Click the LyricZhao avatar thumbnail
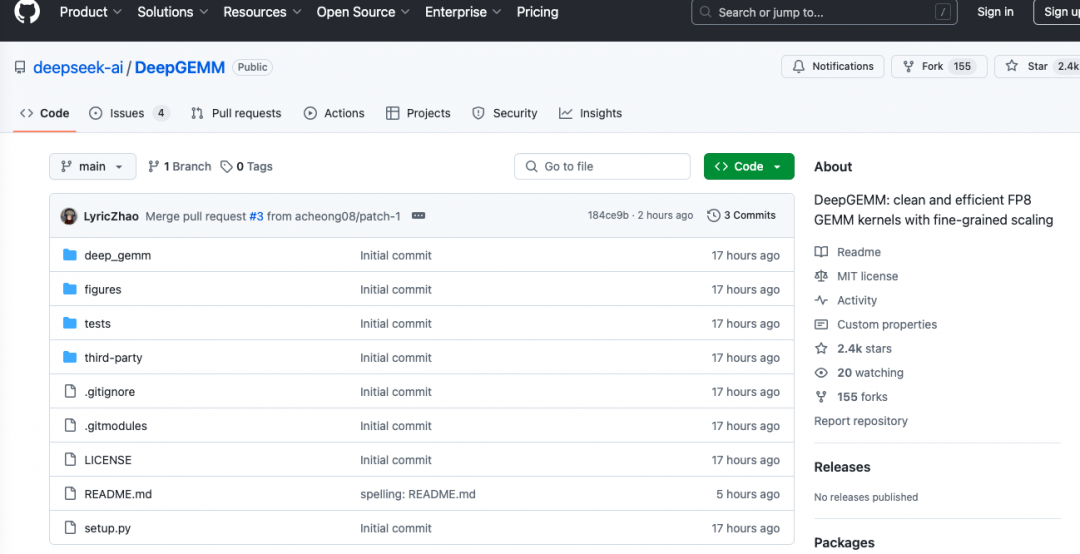 click(69, 216)
